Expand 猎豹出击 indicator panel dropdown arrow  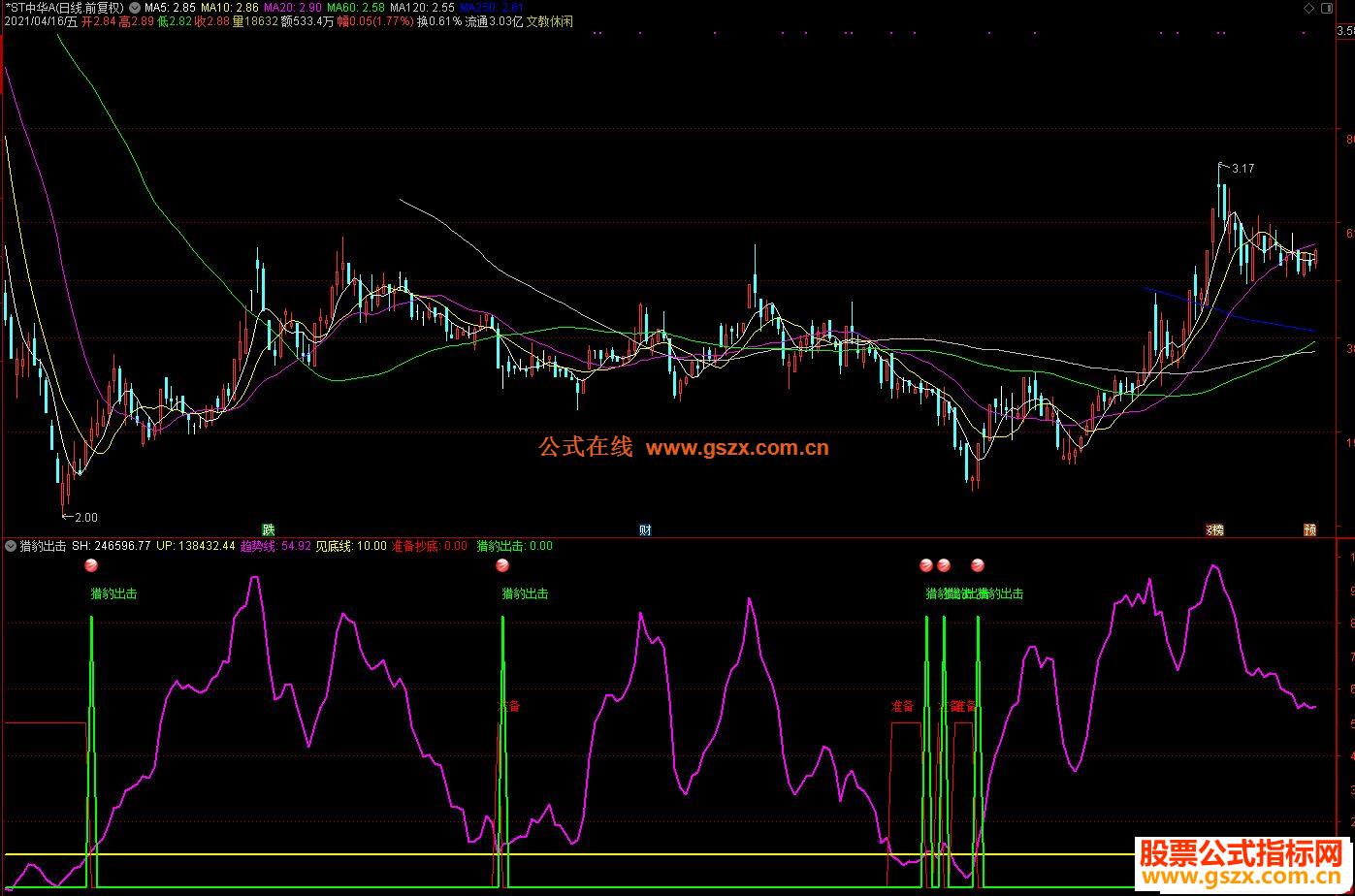click(11, 546)
